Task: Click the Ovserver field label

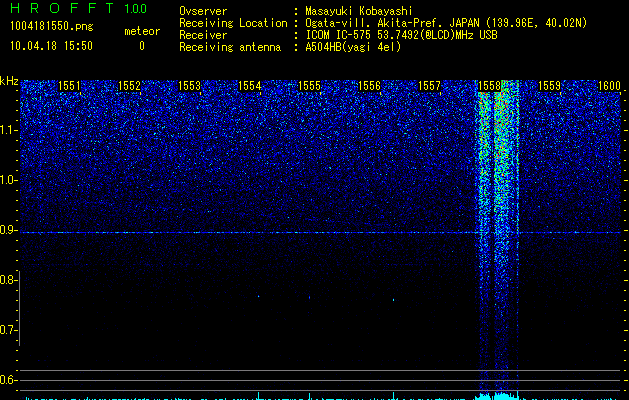Action: click(203, 11)
